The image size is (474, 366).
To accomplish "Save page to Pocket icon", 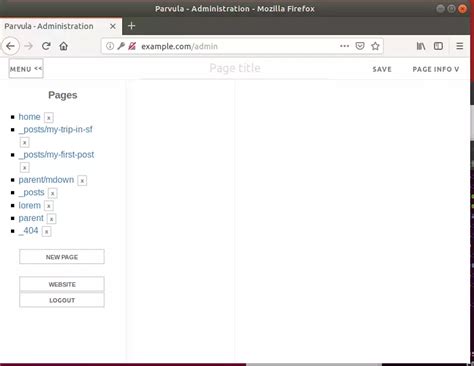I will click(360, 46).
